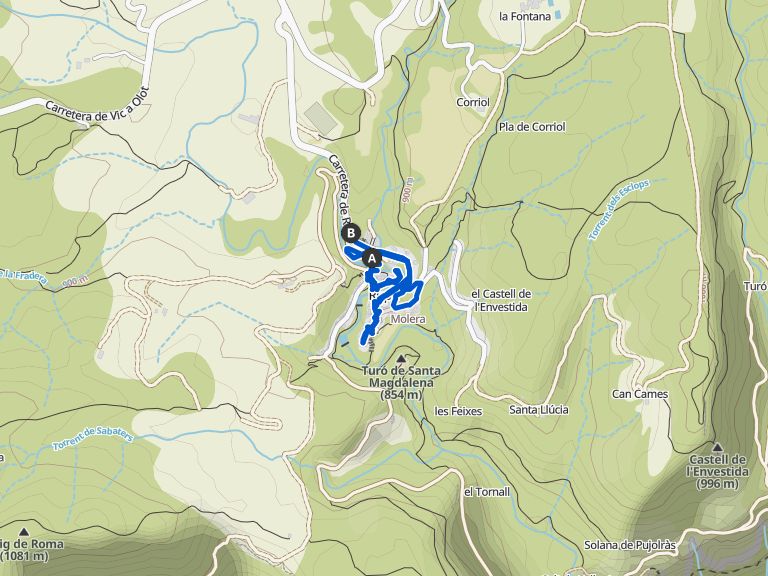Click the route end marker B
768x576 pixels.
[x=351, y=234]
